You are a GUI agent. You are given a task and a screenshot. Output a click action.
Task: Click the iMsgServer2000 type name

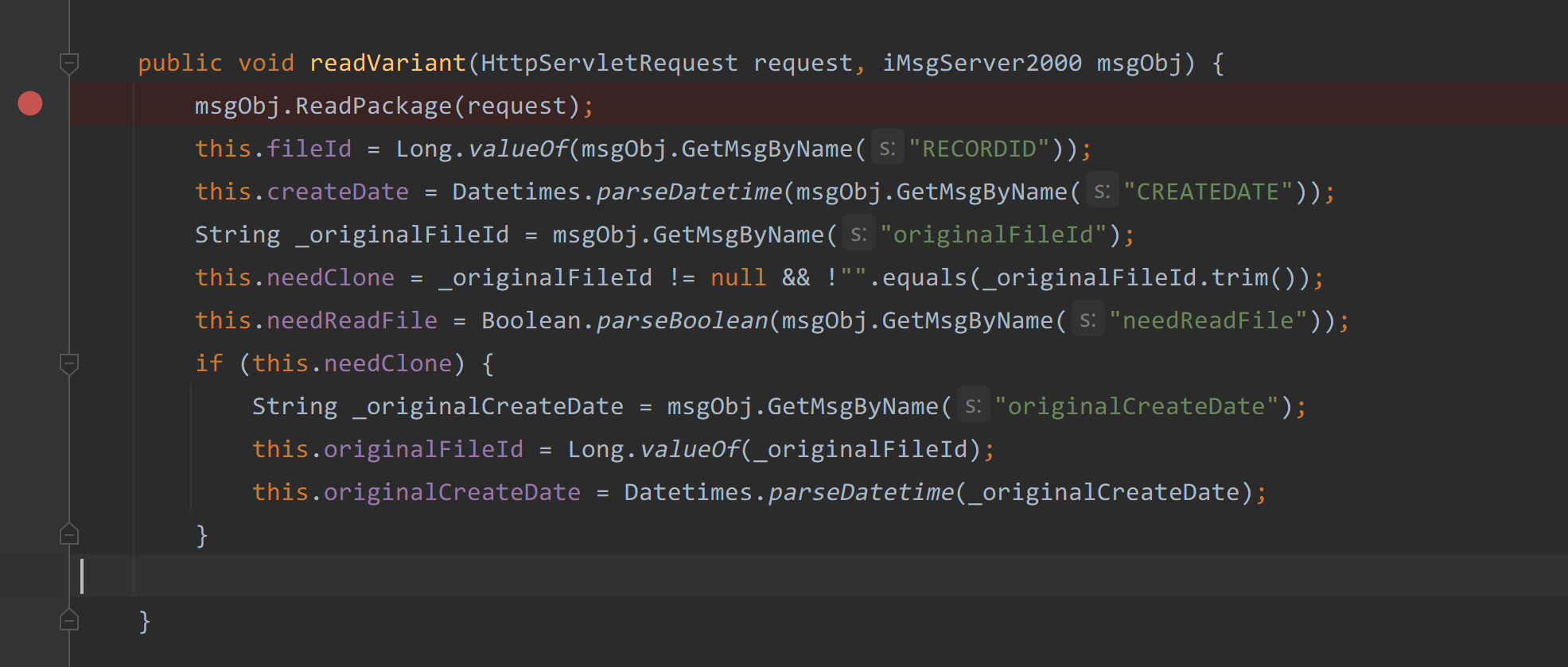[x=982, y=63]
